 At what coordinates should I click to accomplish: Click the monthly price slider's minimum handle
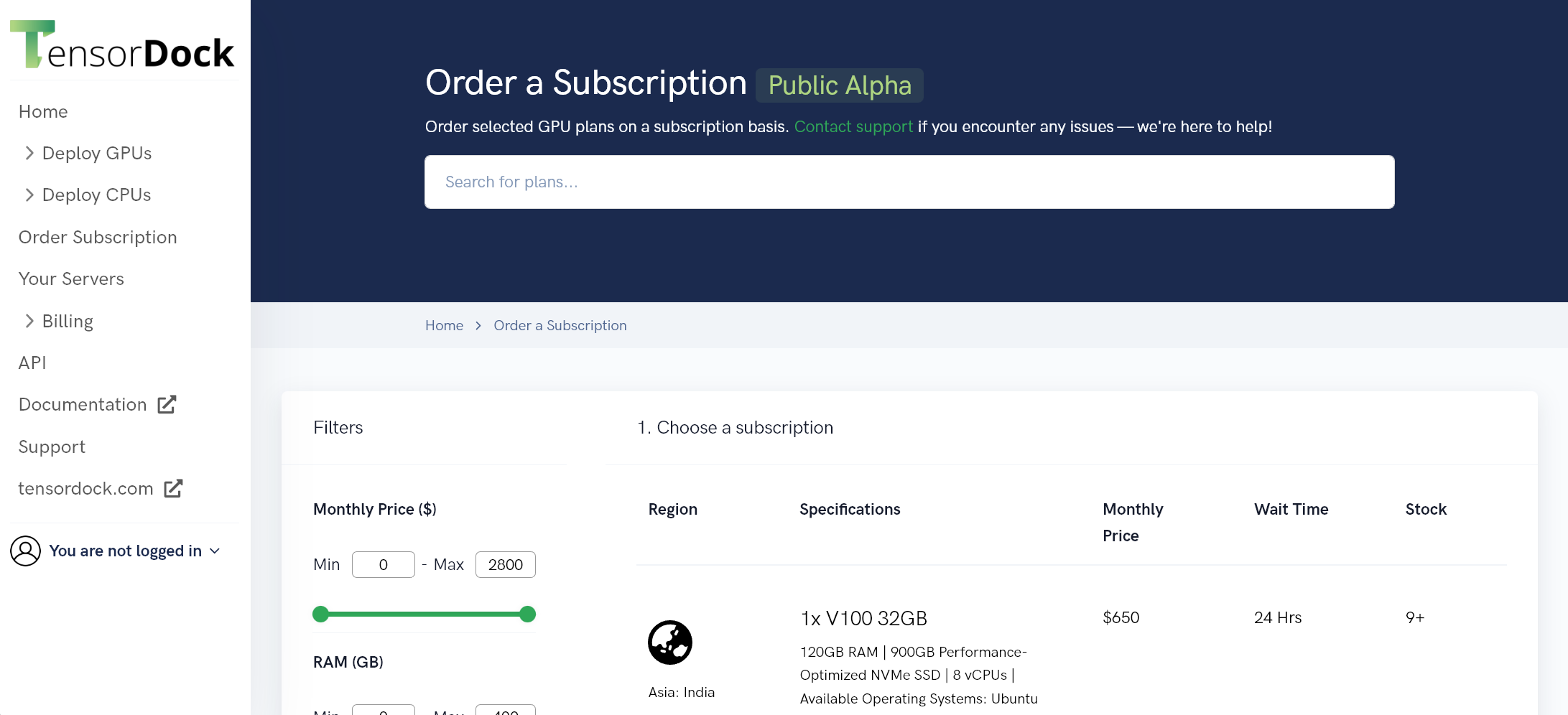pos(321,614)
